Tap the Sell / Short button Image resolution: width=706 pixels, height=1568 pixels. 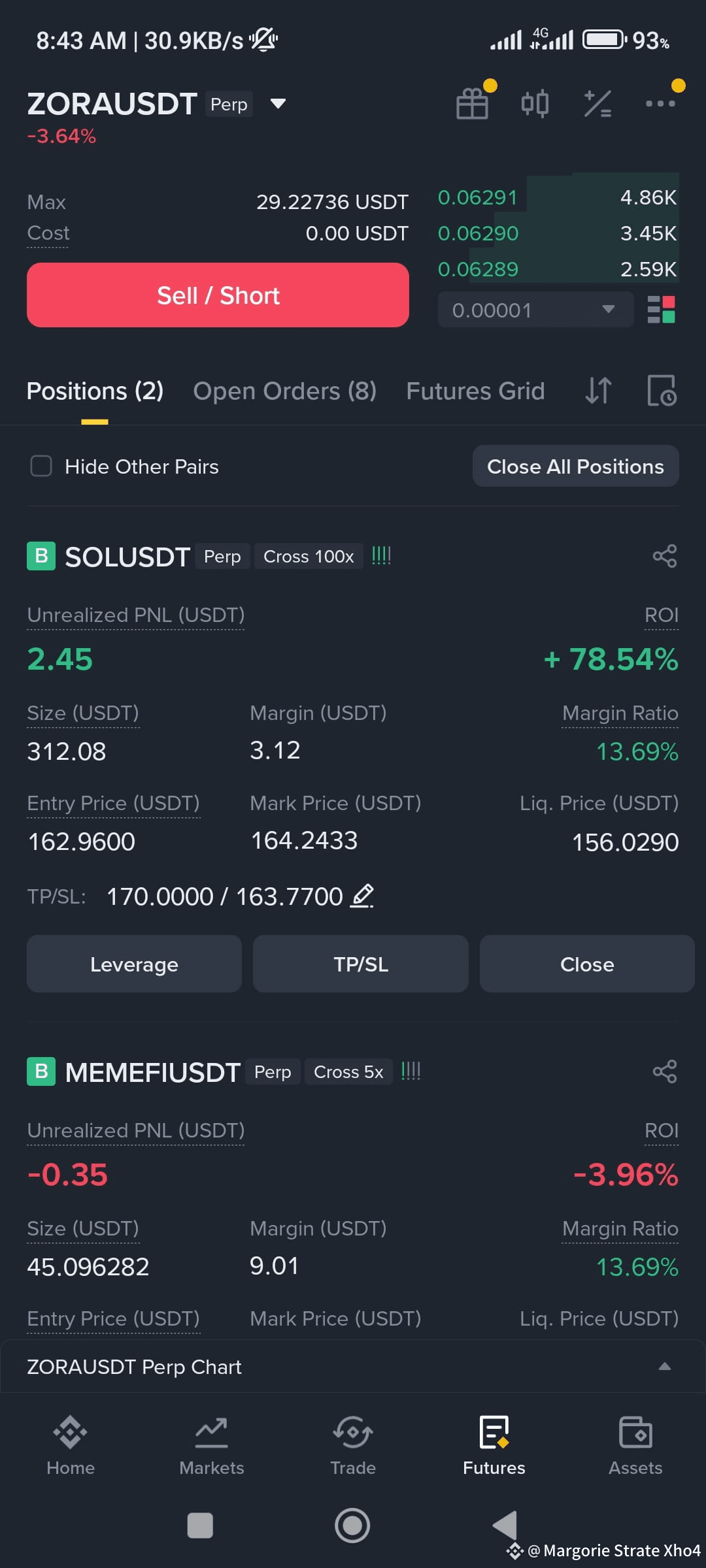point(218,295)
